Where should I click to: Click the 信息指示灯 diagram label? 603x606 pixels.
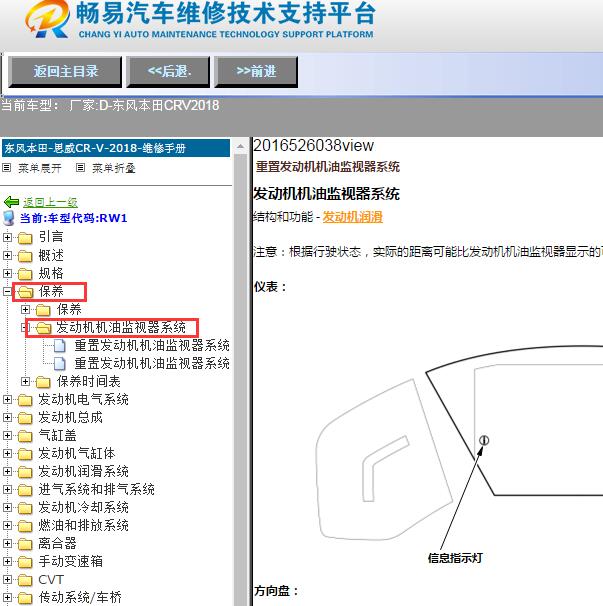pos(455,558)
